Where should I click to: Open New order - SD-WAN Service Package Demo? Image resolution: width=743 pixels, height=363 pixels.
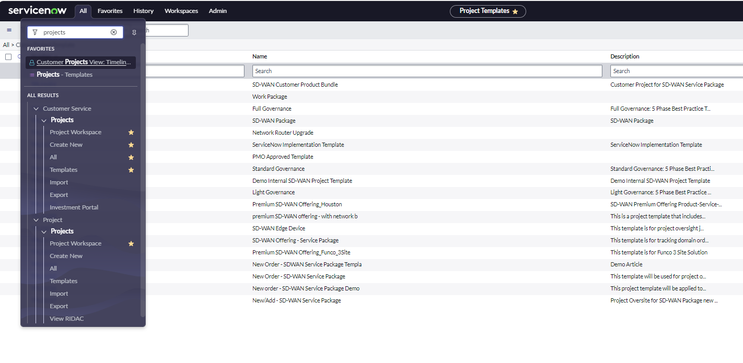tap(306, 289)
